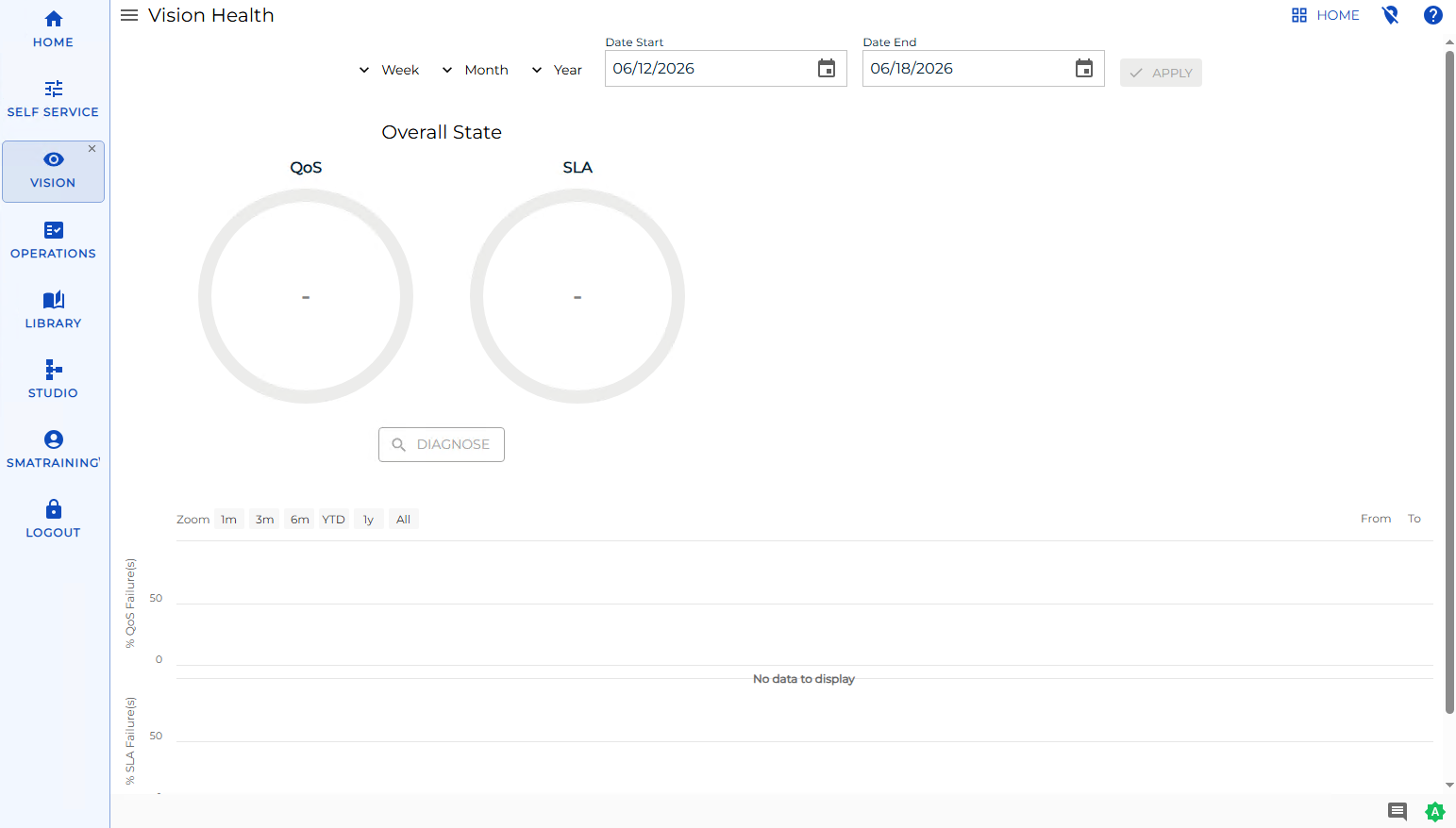Click the chart To date label

[x=1414, y=519]
